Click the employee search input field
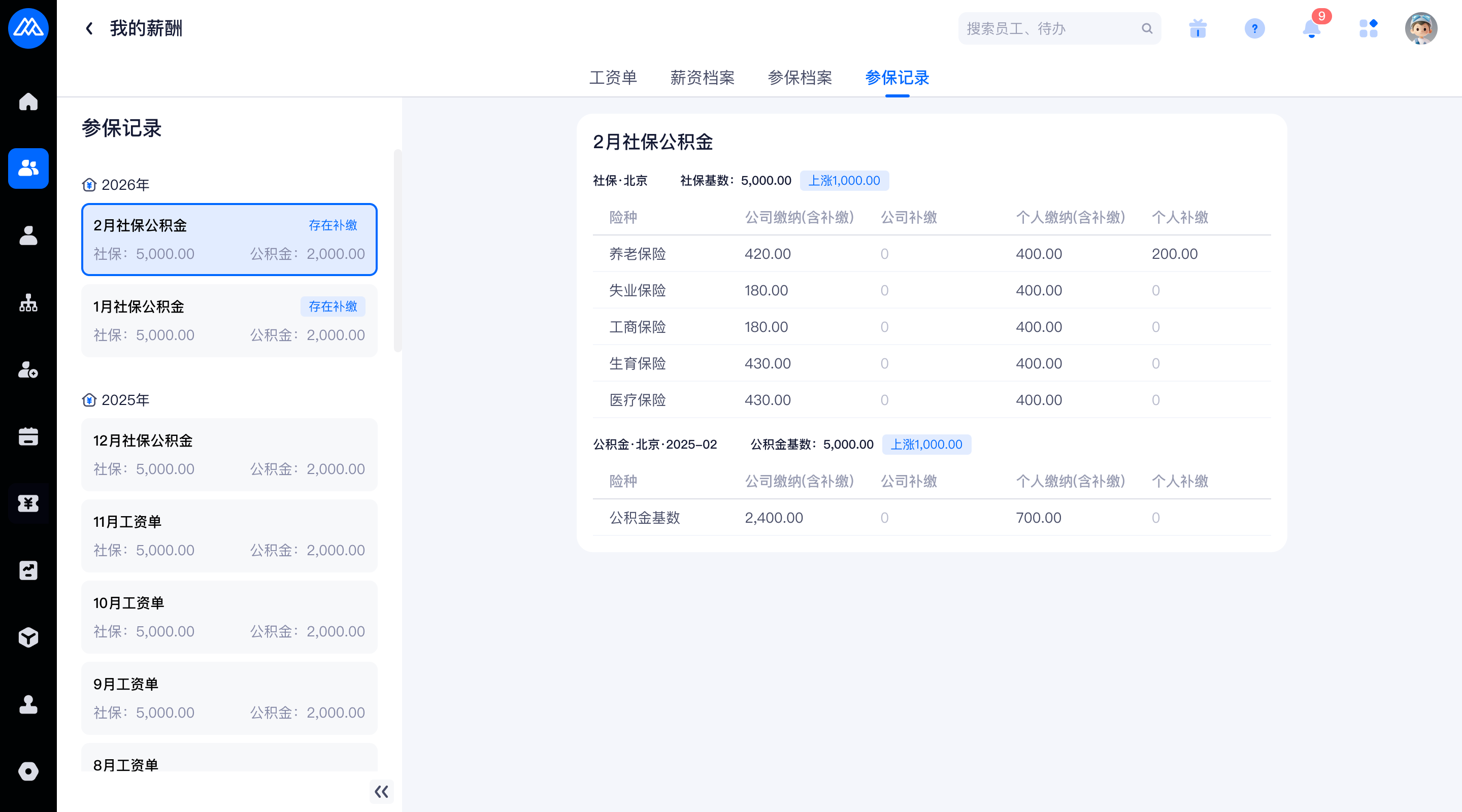Screen dimensions: 1462x812 pyautogui.click(x=1050, y=28)
